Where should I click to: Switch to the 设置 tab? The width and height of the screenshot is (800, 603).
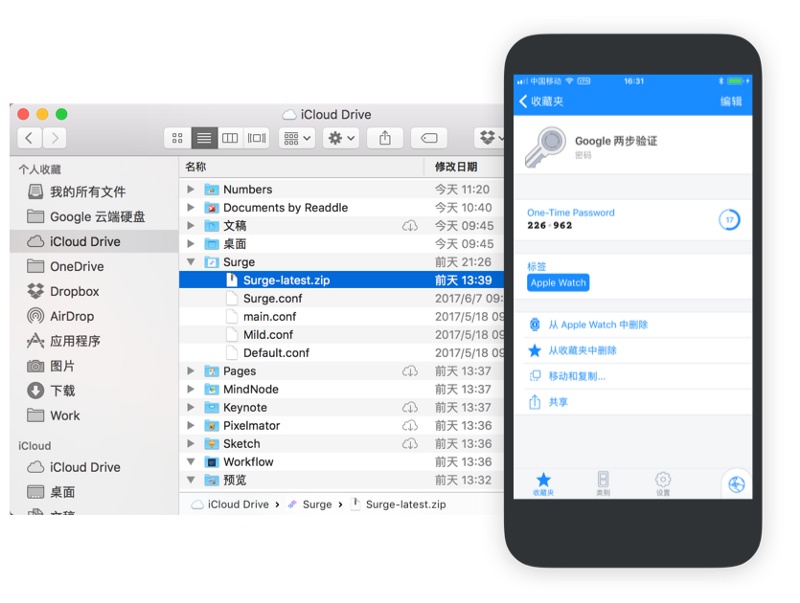663,484
